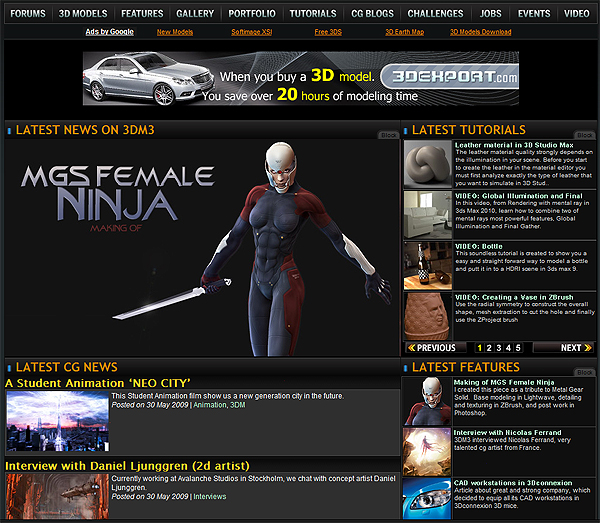Screen dimensions: 600x523
Task: Go to EVENTS page
Action: [534, 14]
